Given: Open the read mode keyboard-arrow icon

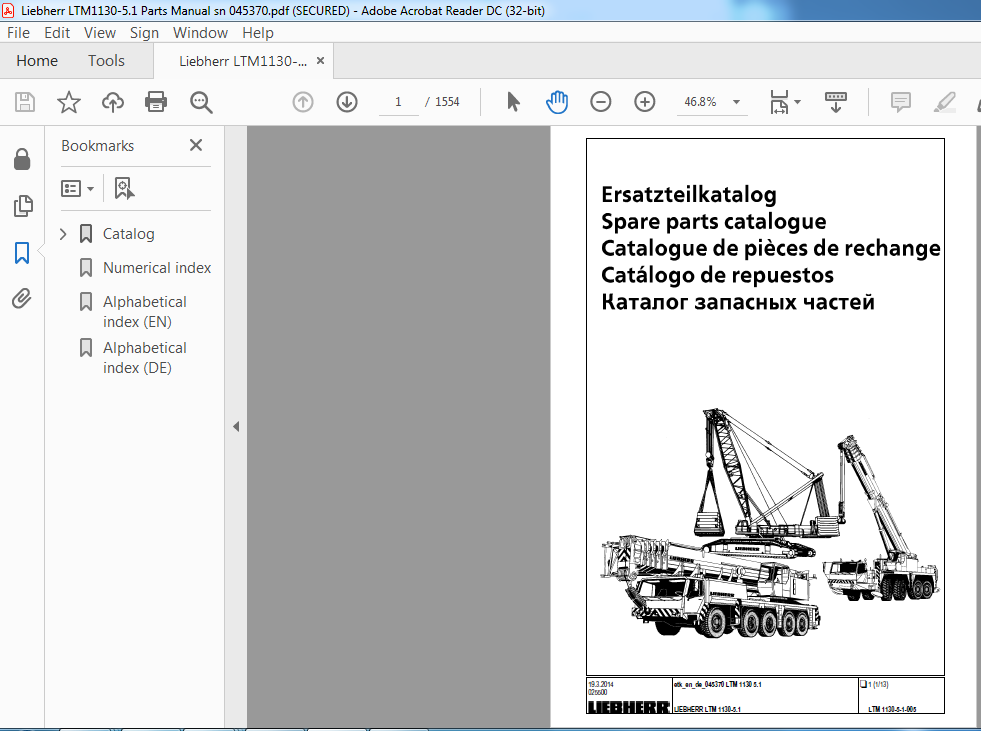Looking at the screenshot, I should (836, 102).
